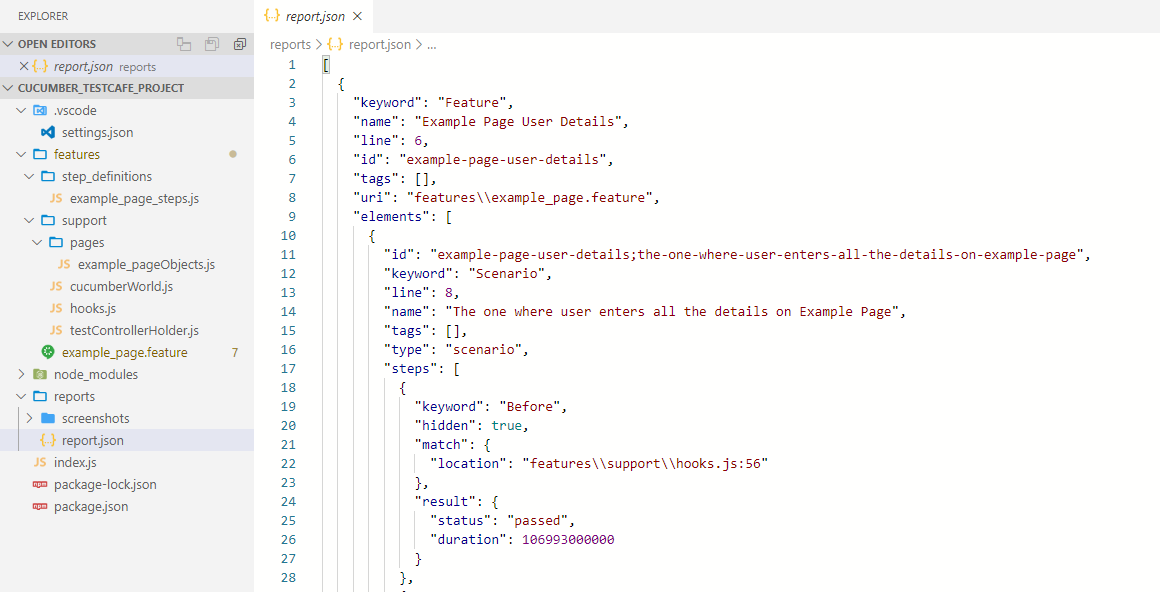Image resolution: width=1160 pixels, height=592 pixels.
Task: Click the Close All Editors icon
Action: (240, 44)
